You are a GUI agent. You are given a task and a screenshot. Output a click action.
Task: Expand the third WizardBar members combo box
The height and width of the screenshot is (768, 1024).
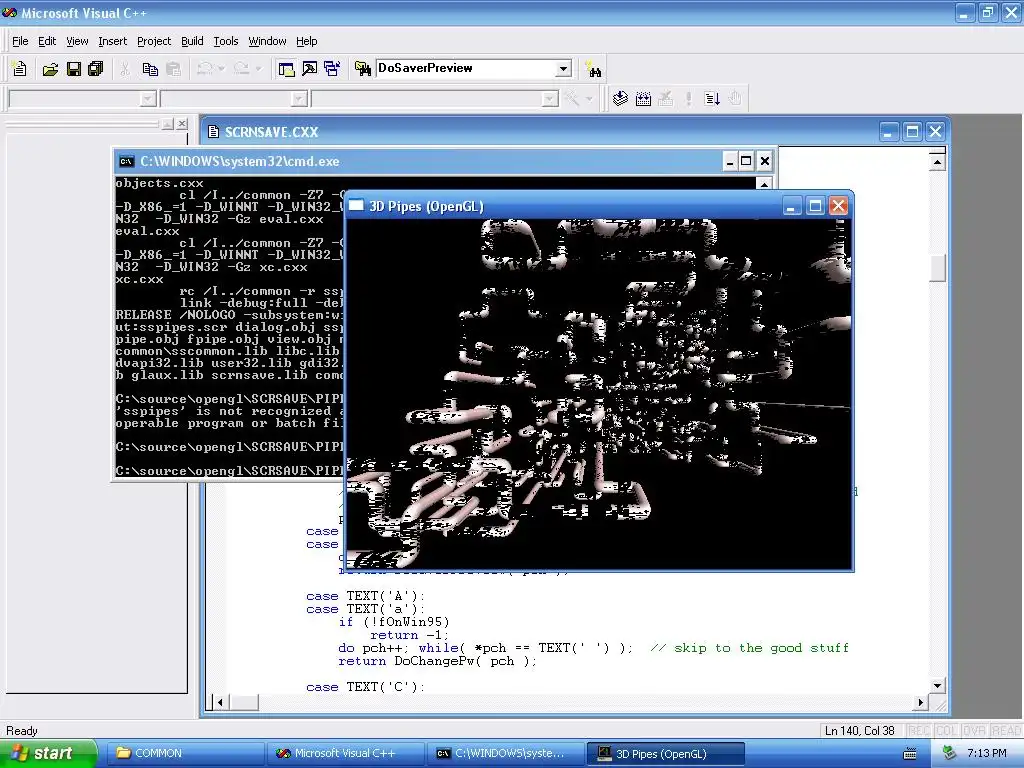click(550, 99)
